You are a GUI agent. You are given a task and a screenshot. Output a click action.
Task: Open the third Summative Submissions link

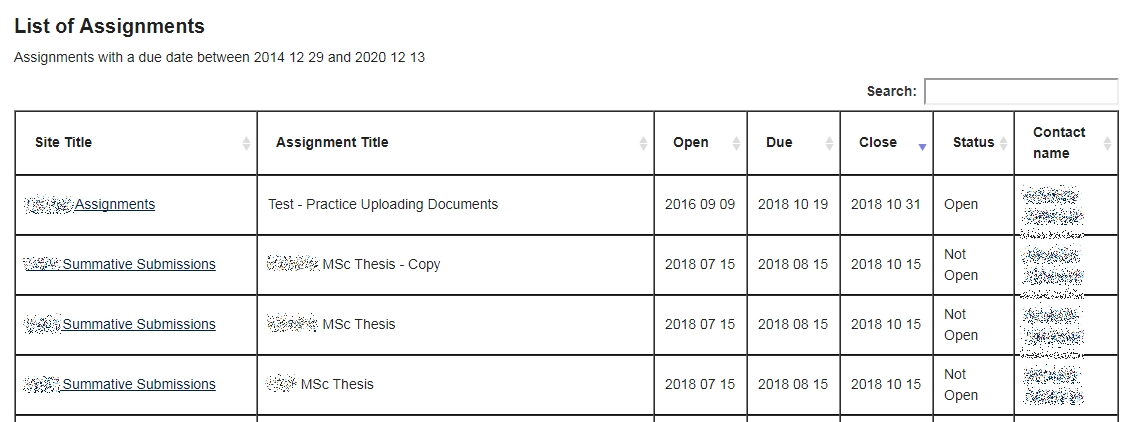(x=139, y=385)
